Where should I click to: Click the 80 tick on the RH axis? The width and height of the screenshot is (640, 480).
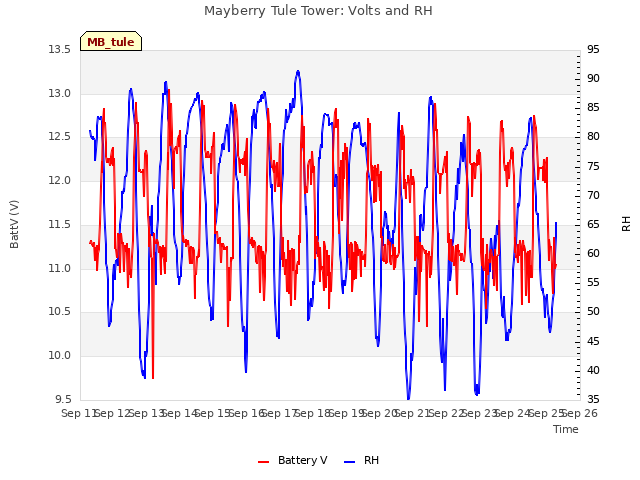[x=593, y=137]
